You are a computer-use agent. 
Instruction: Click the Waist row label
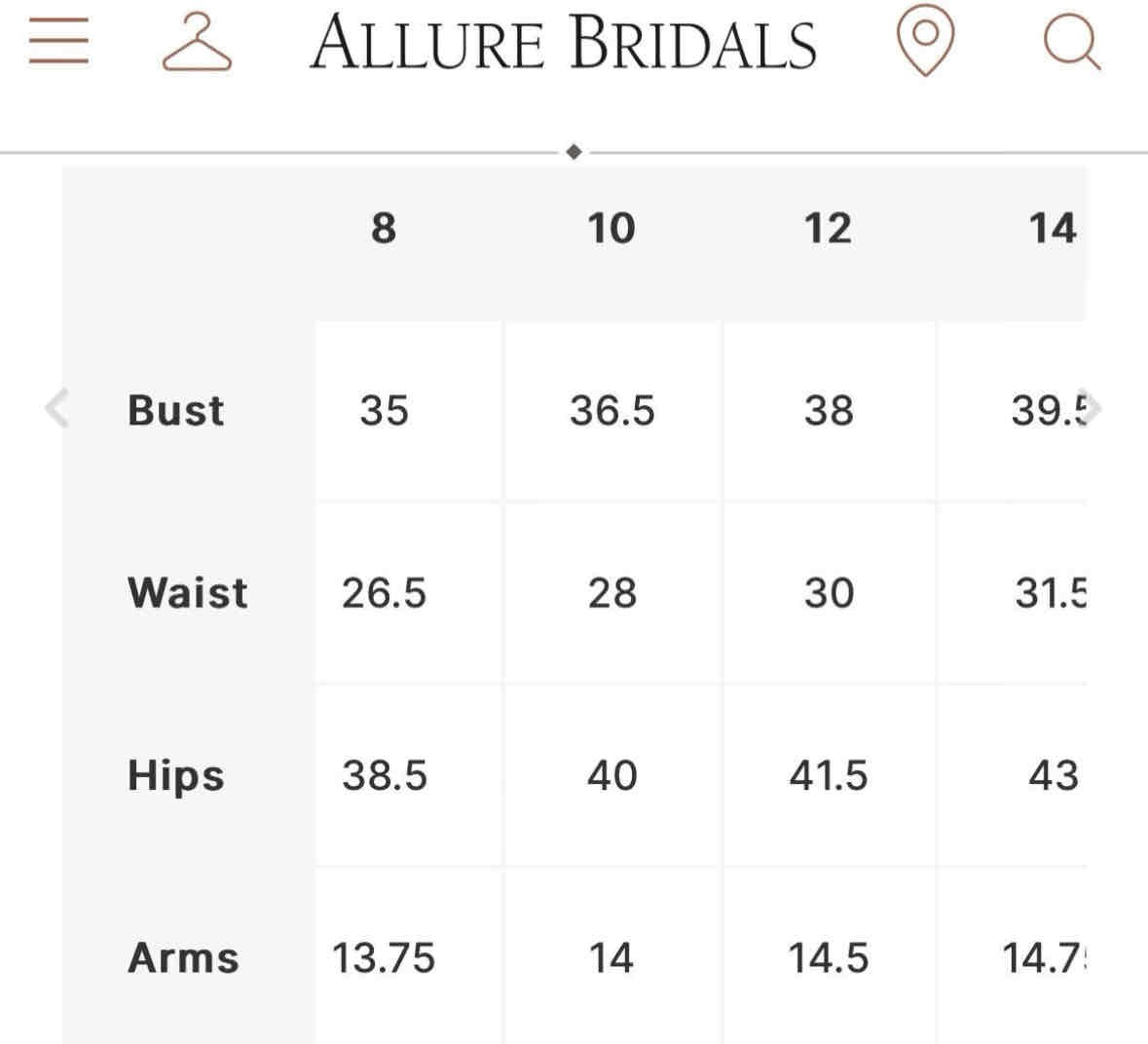(x=188, y=592)
